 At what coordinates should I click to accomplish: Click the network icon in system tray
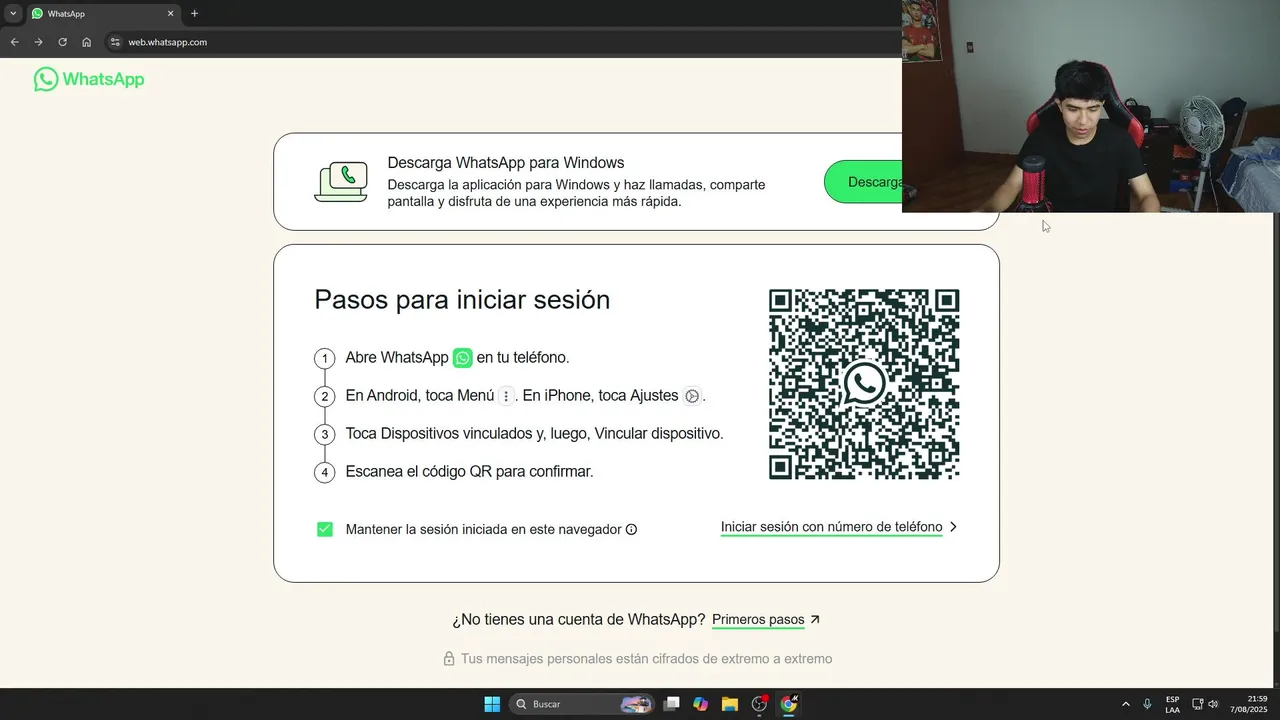click(1198, 704)
